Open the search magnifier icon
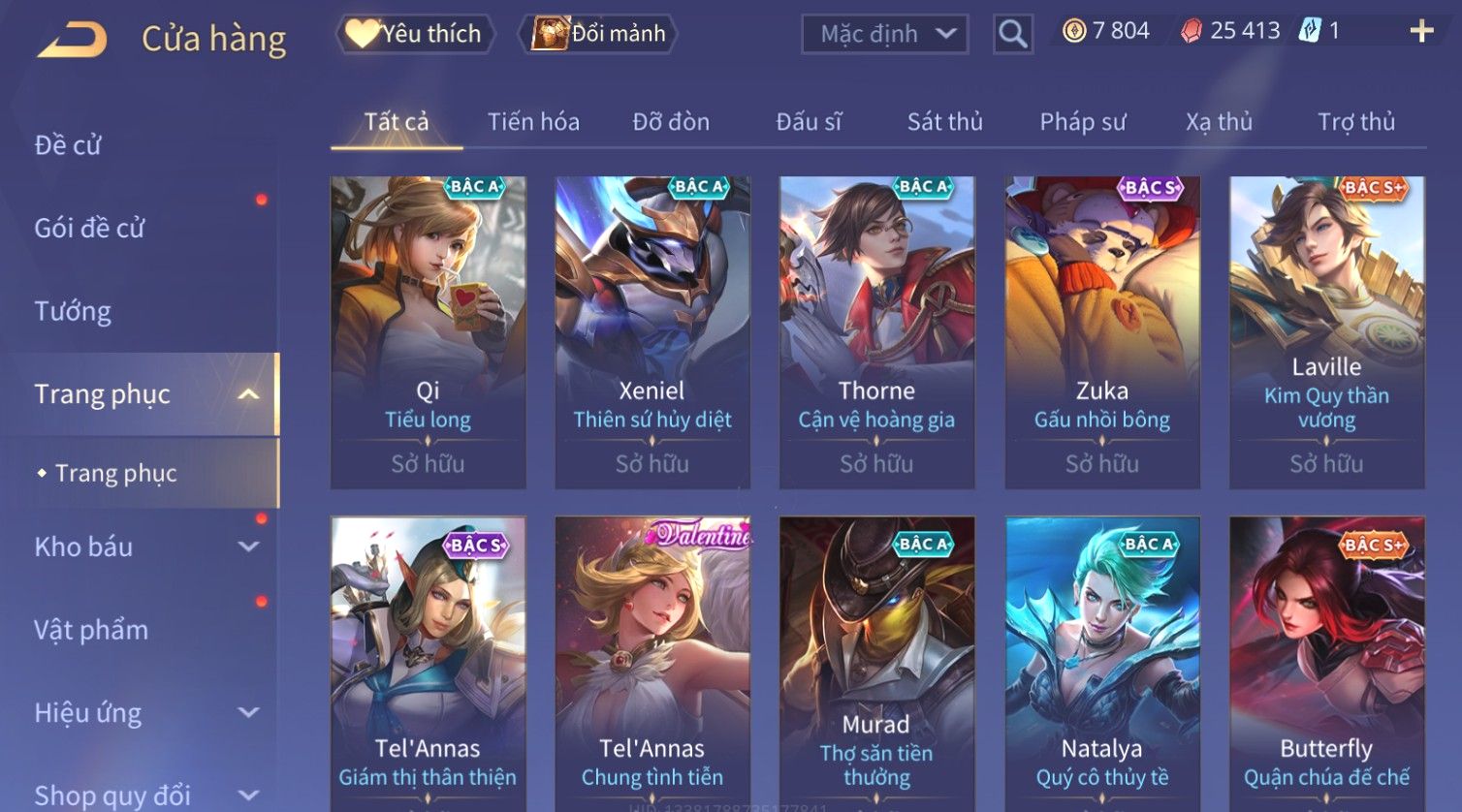The height and width of the screenshot is (812, 1462). 1012,34
